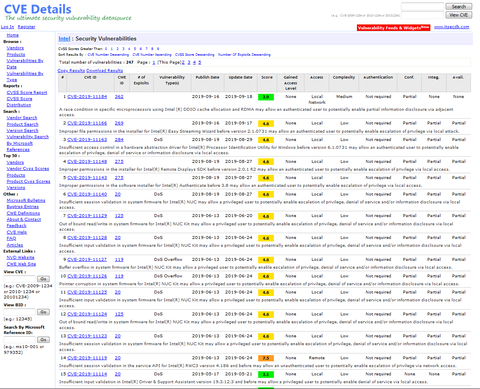Open Versions link under Top 50

point(16,188)
